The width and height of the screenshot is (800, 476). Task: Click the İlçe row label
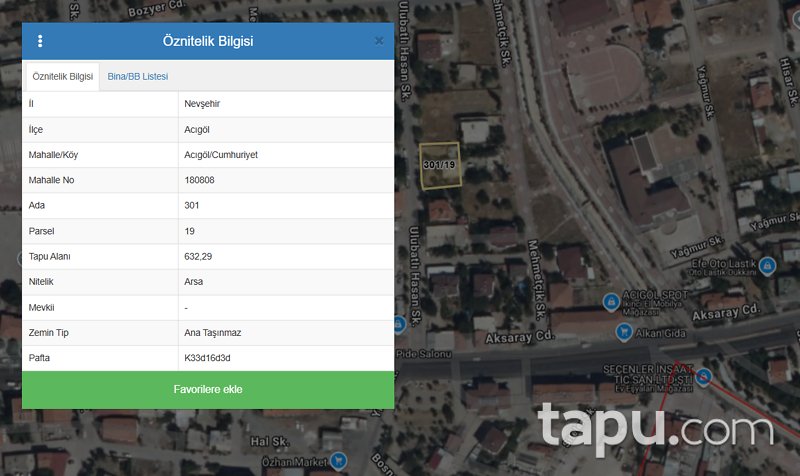coord(36,130)
